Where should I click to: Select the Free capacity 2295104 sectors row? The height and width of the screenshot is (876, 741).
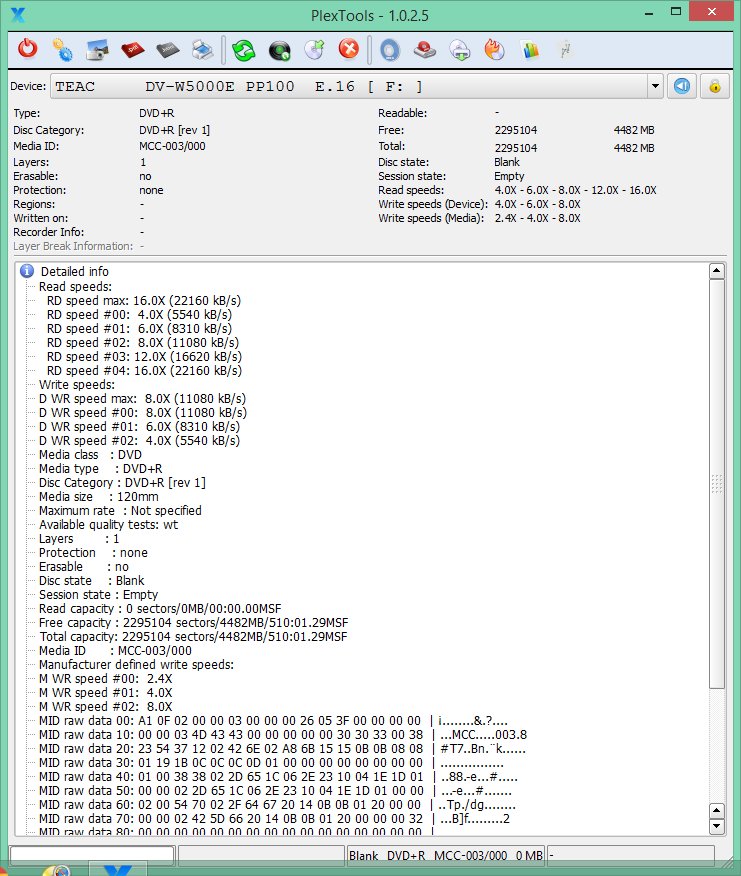[193, 622]
